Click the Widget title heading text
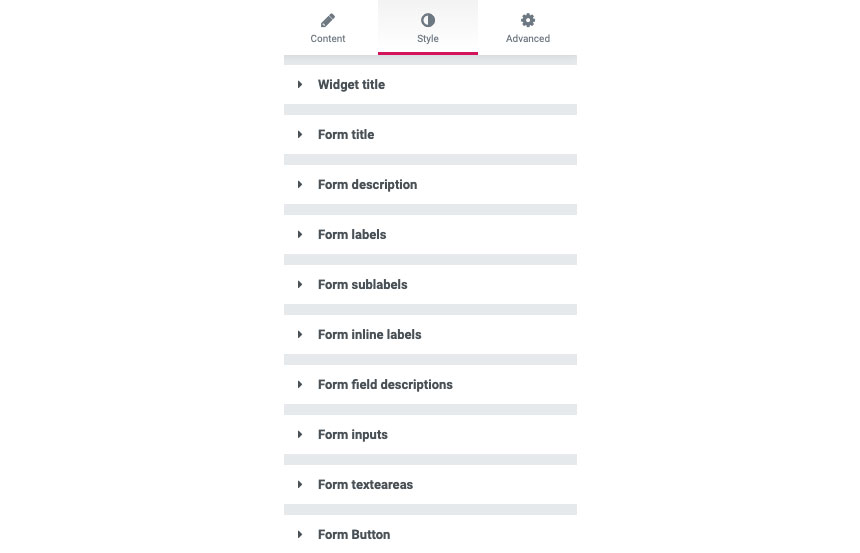Screen dimensions: 860x553 tap(351, 84)
